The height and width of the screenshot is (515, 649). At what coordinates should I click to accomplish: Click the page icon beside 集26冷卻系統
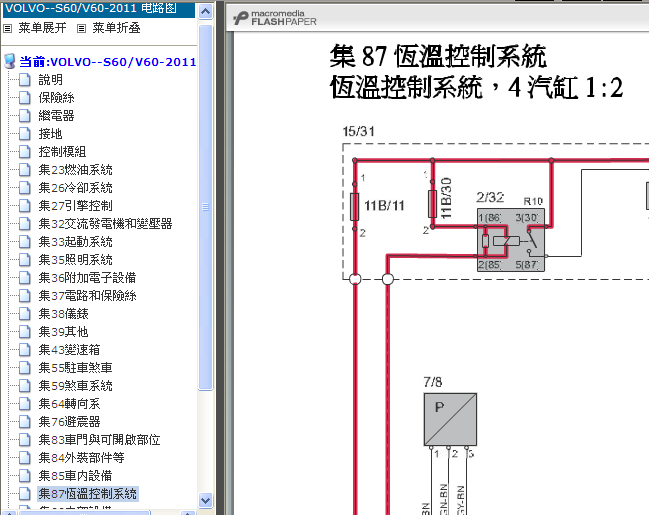pos(25,188)
